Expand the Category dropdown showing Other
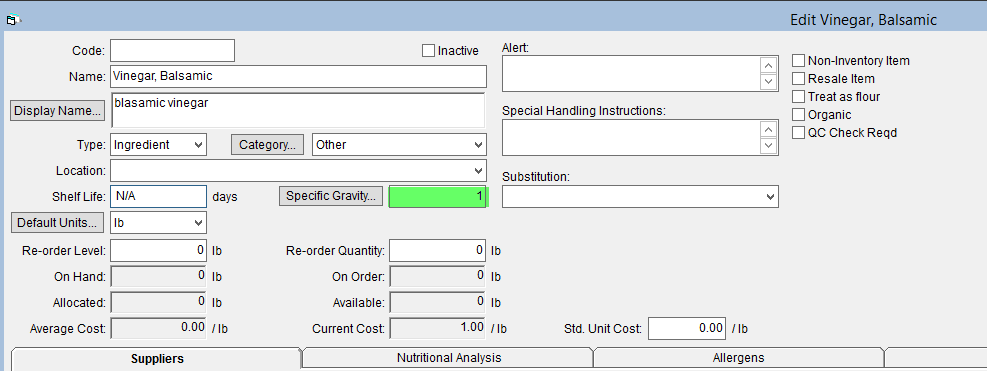The height and width of the screenshot is (371, 987). (399, 145)
